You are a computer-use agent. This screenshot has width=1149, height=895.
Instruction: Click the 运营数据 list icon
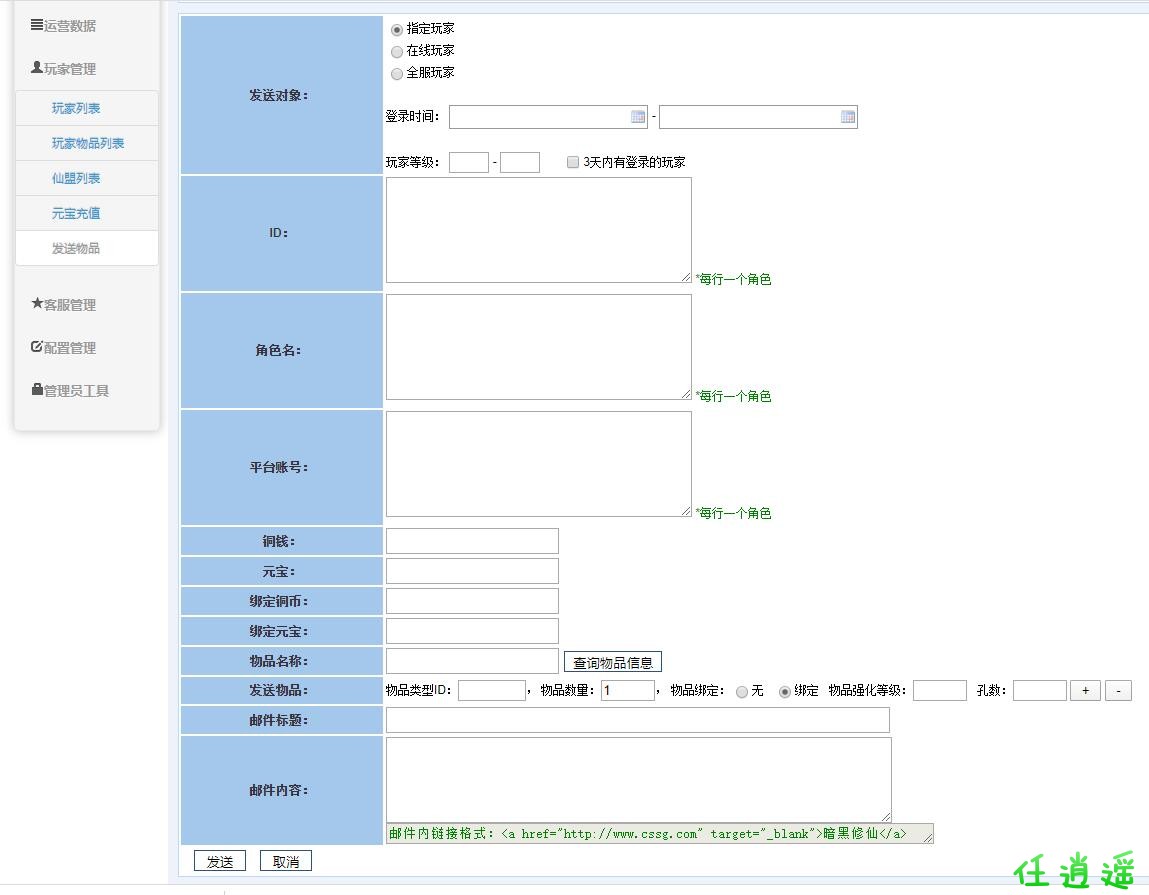pyautogui.click(x=37, y=25)
